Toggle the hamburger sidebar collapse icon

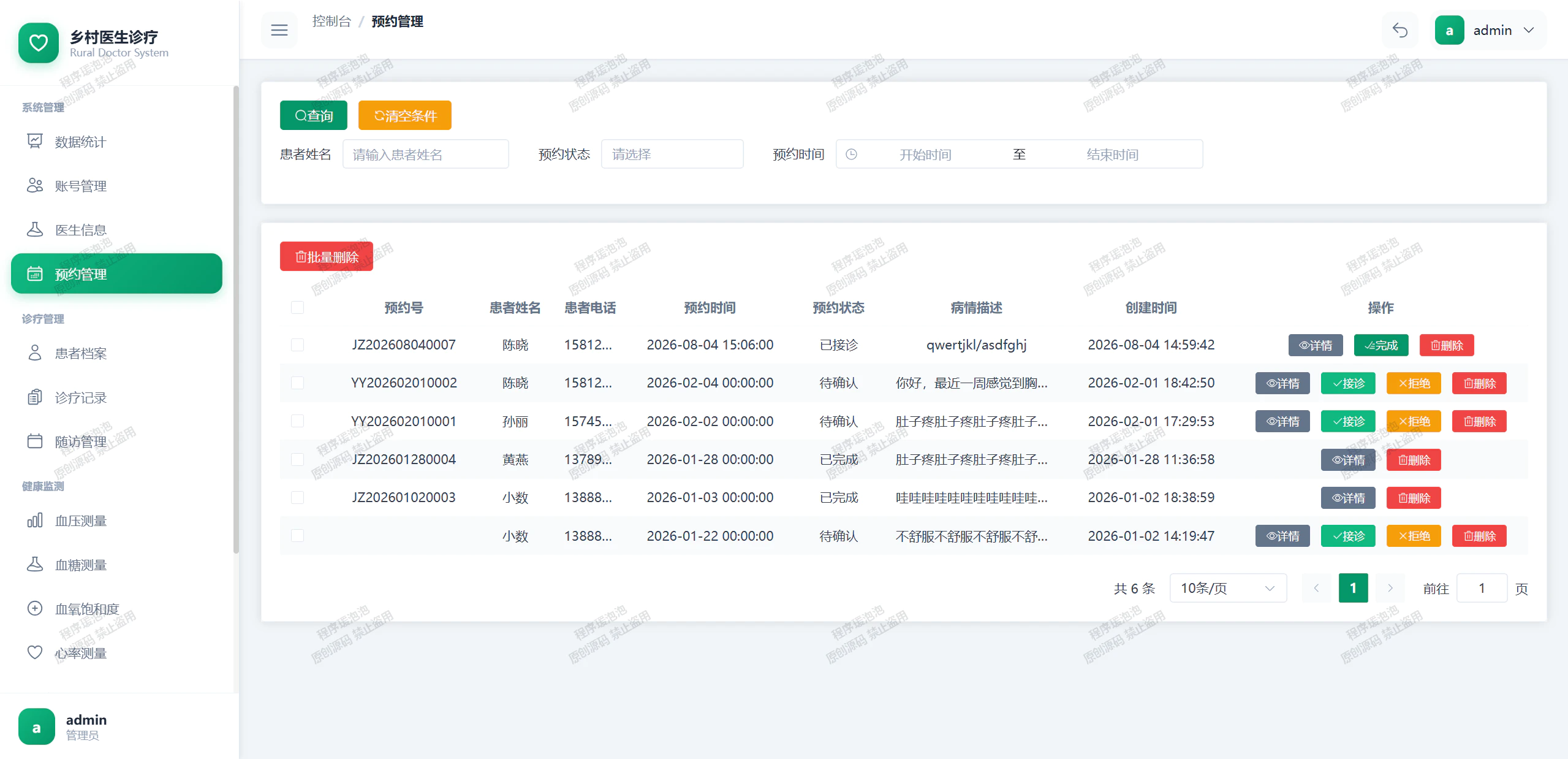pyautogui.click(x=279, y=30)
